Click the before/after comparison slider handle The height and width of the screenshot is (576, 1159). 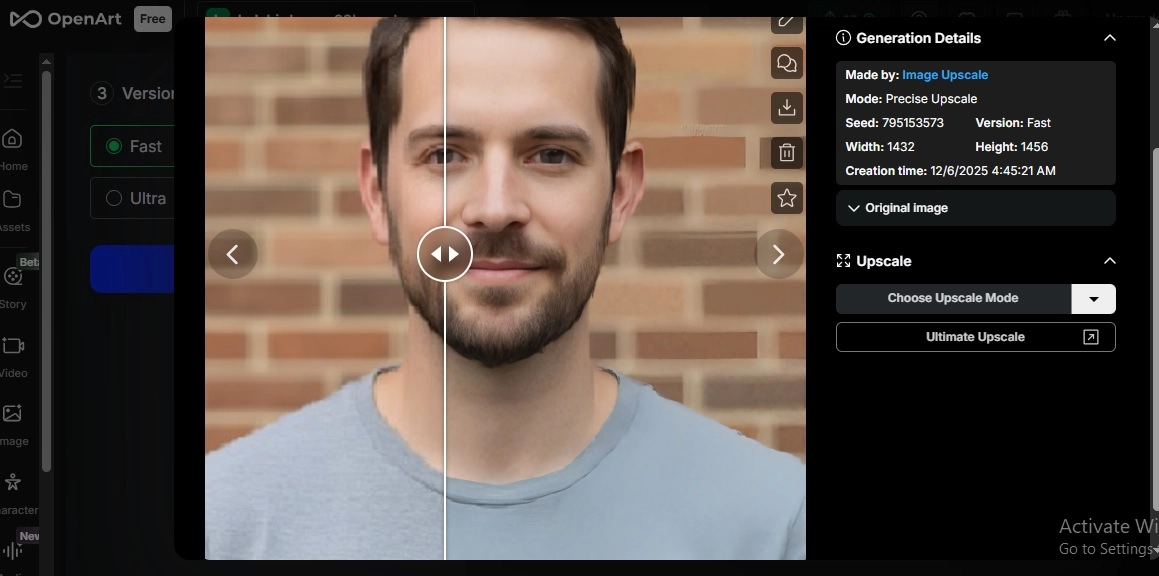[445, 254]
